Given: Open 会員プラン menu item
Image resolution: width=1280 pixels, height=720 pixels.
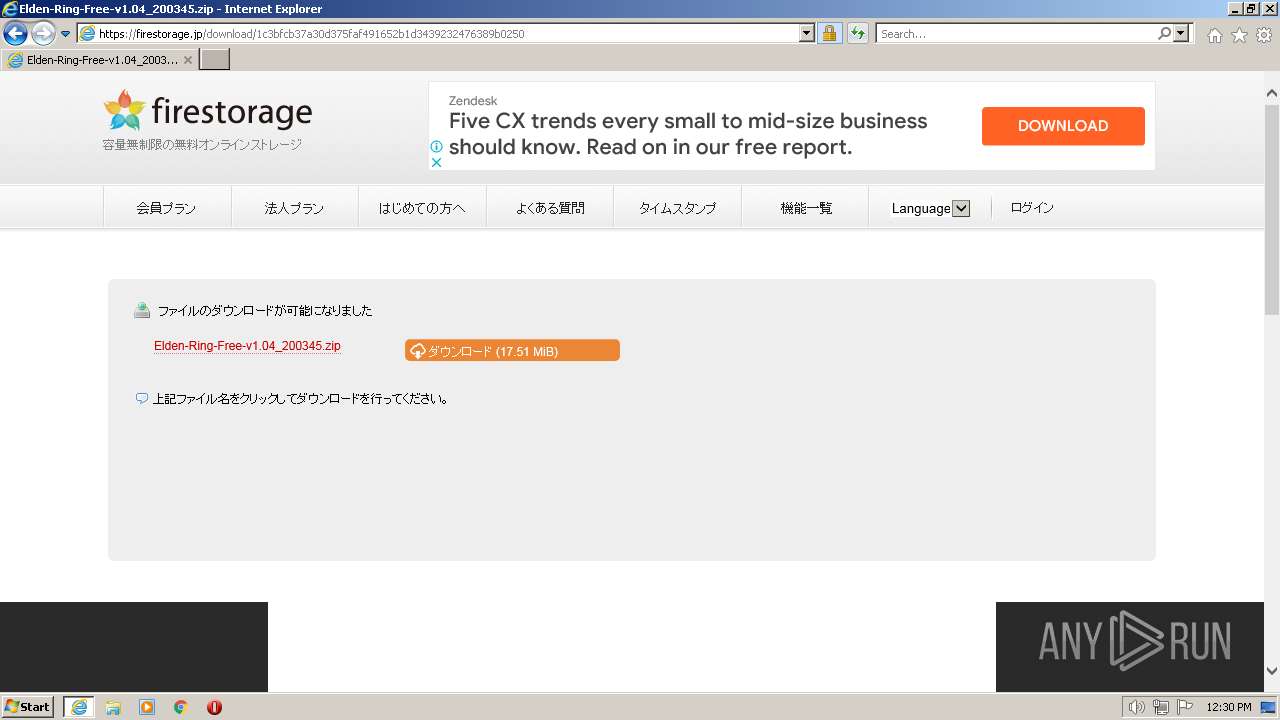Looking at the screenshot, I should pyautogui.click(x=167, y=208).
